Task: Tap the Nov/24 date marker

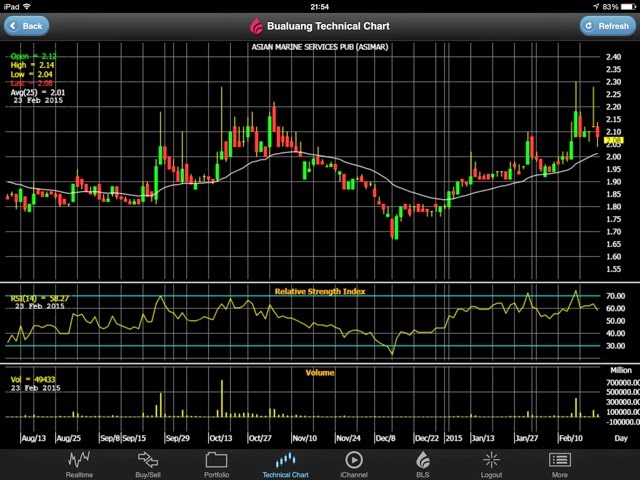Action: point(348,438)
